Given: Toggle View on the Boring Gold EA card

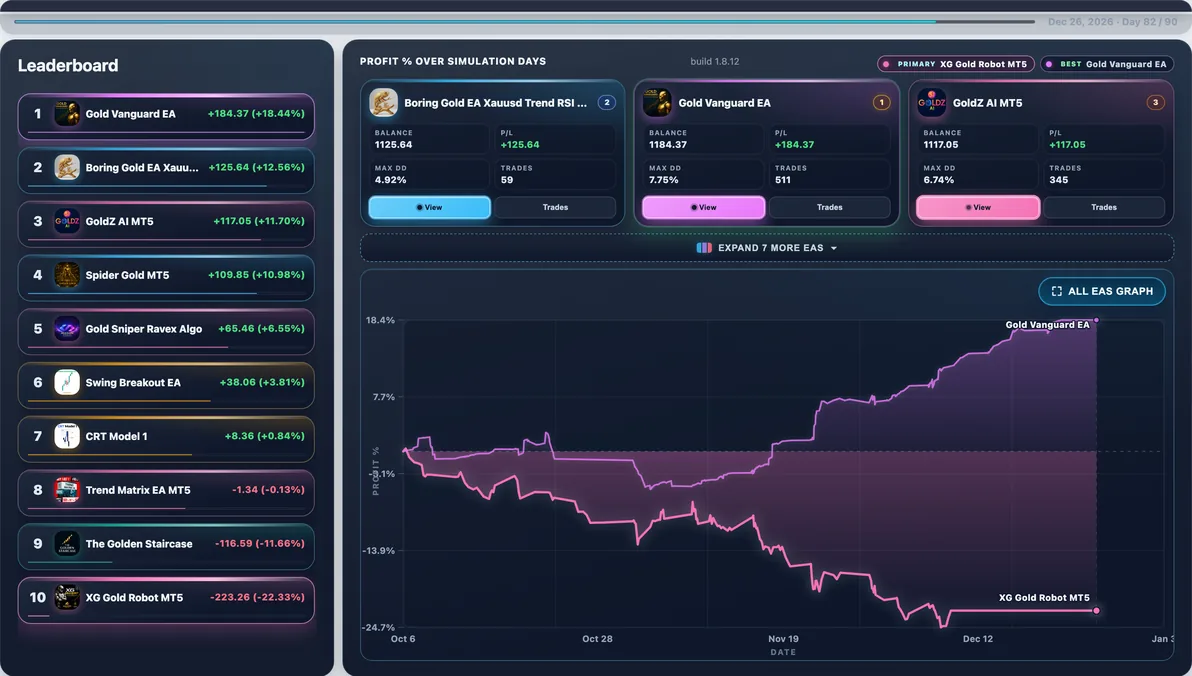Looking at the screenshot, I should [430, 207].
